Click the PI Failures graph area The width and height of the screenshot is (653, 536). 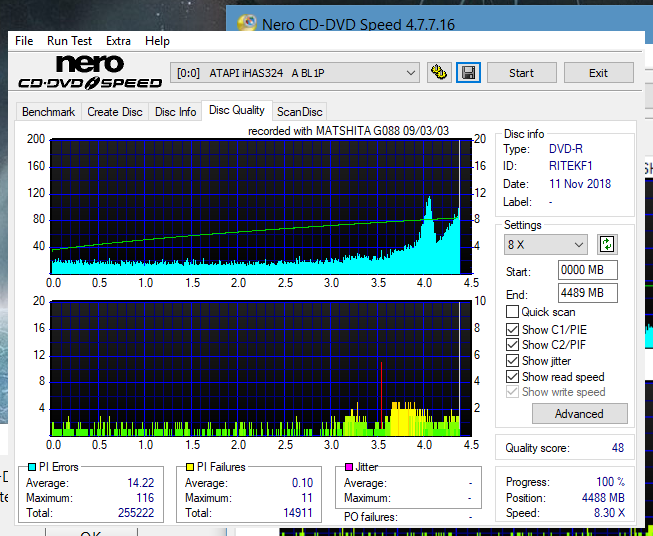(x=261, y=368)
